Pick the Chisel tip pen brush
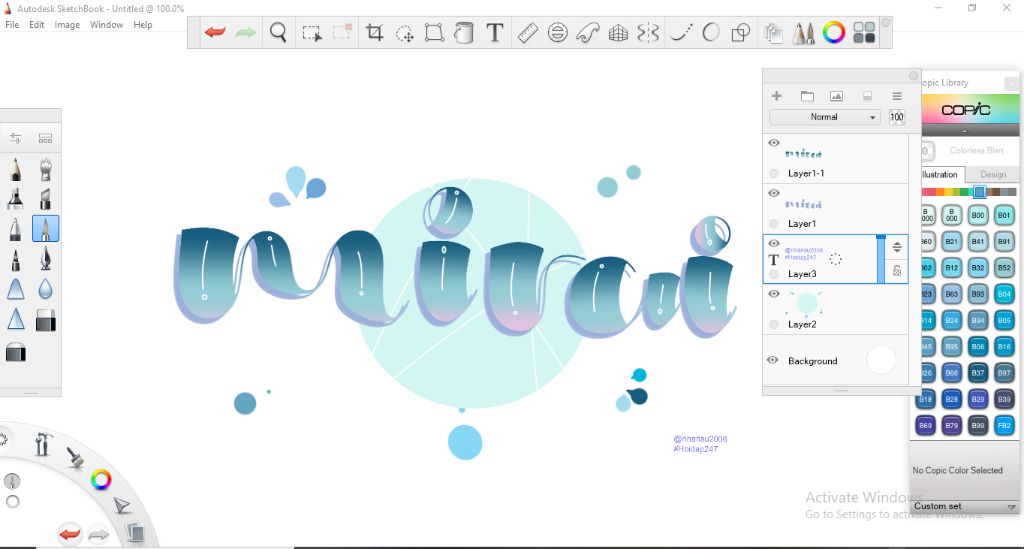1024x549 pixels. pyautogui.click(x=46, y=198)
